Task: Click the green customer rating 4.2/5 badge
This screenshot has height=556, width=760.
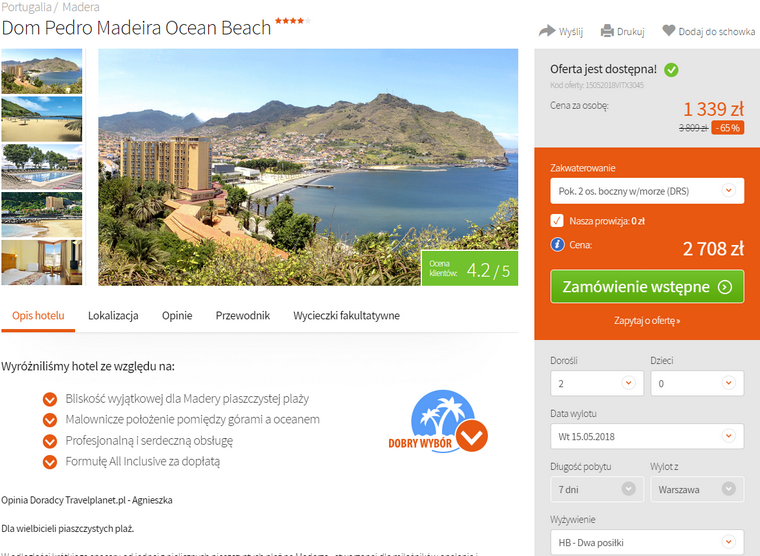Action: [x=469, y=268]
